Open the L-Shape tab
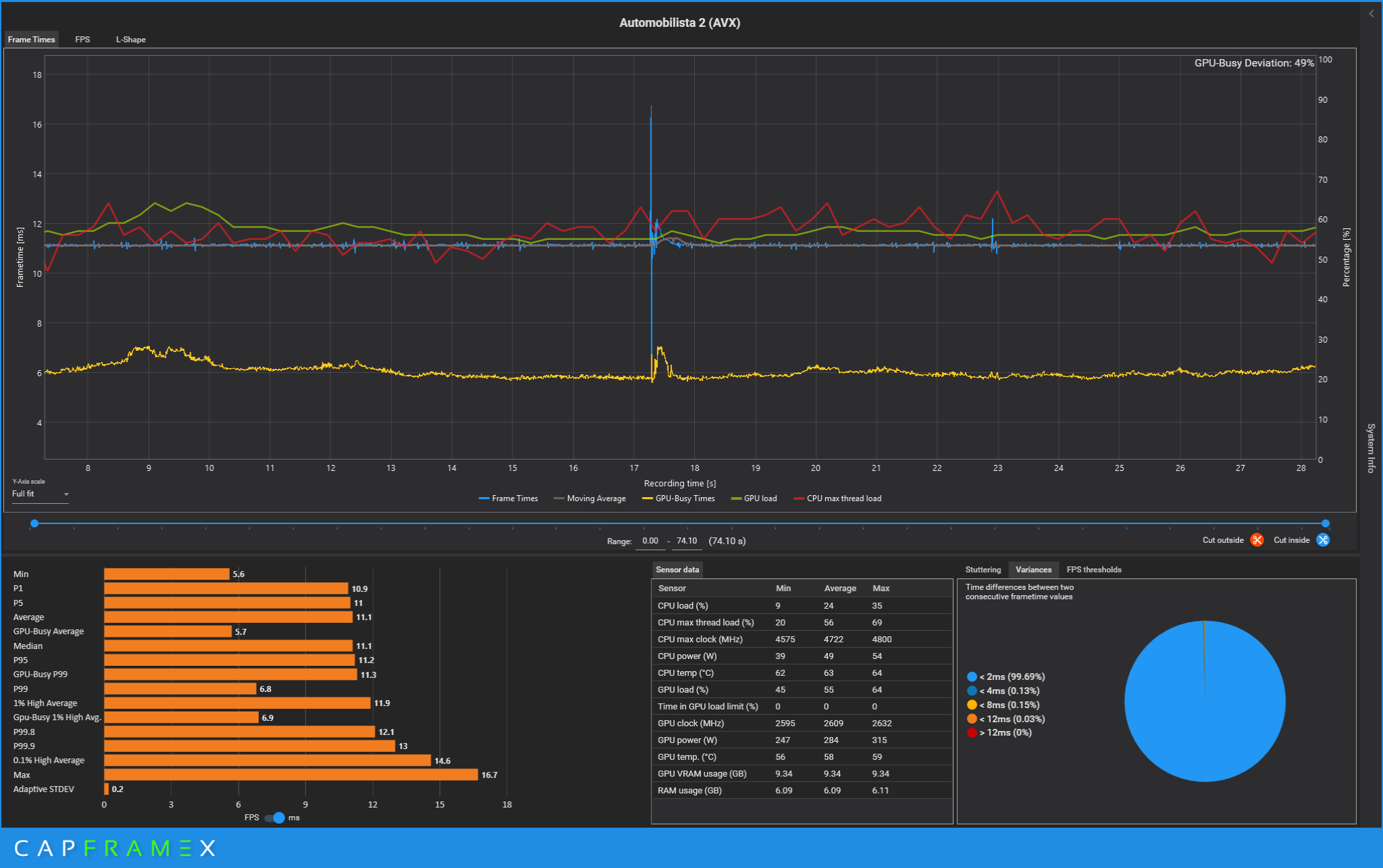1383x868 pixels. (x=130, y=40)
